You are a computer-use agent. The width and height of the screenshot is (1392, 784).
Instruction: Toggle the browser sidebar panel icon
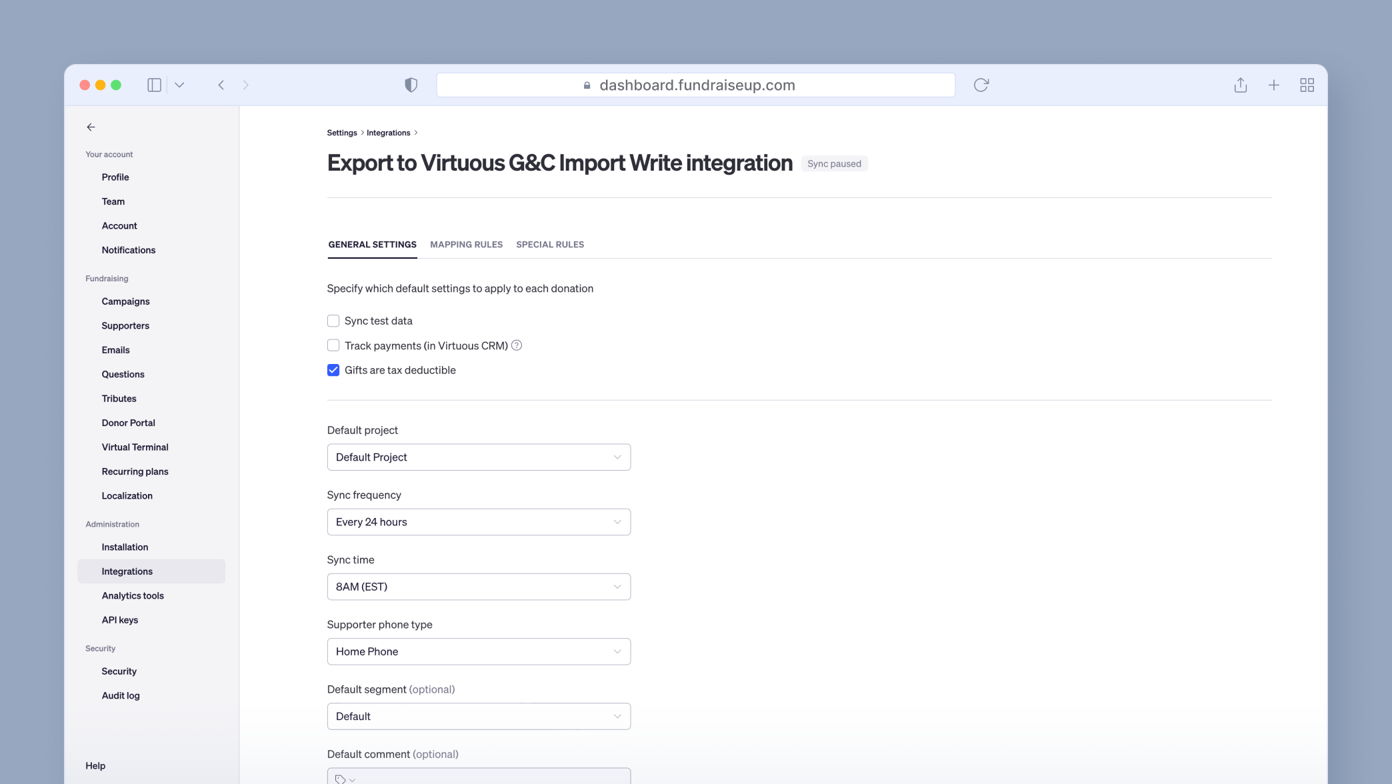point(154,85)
